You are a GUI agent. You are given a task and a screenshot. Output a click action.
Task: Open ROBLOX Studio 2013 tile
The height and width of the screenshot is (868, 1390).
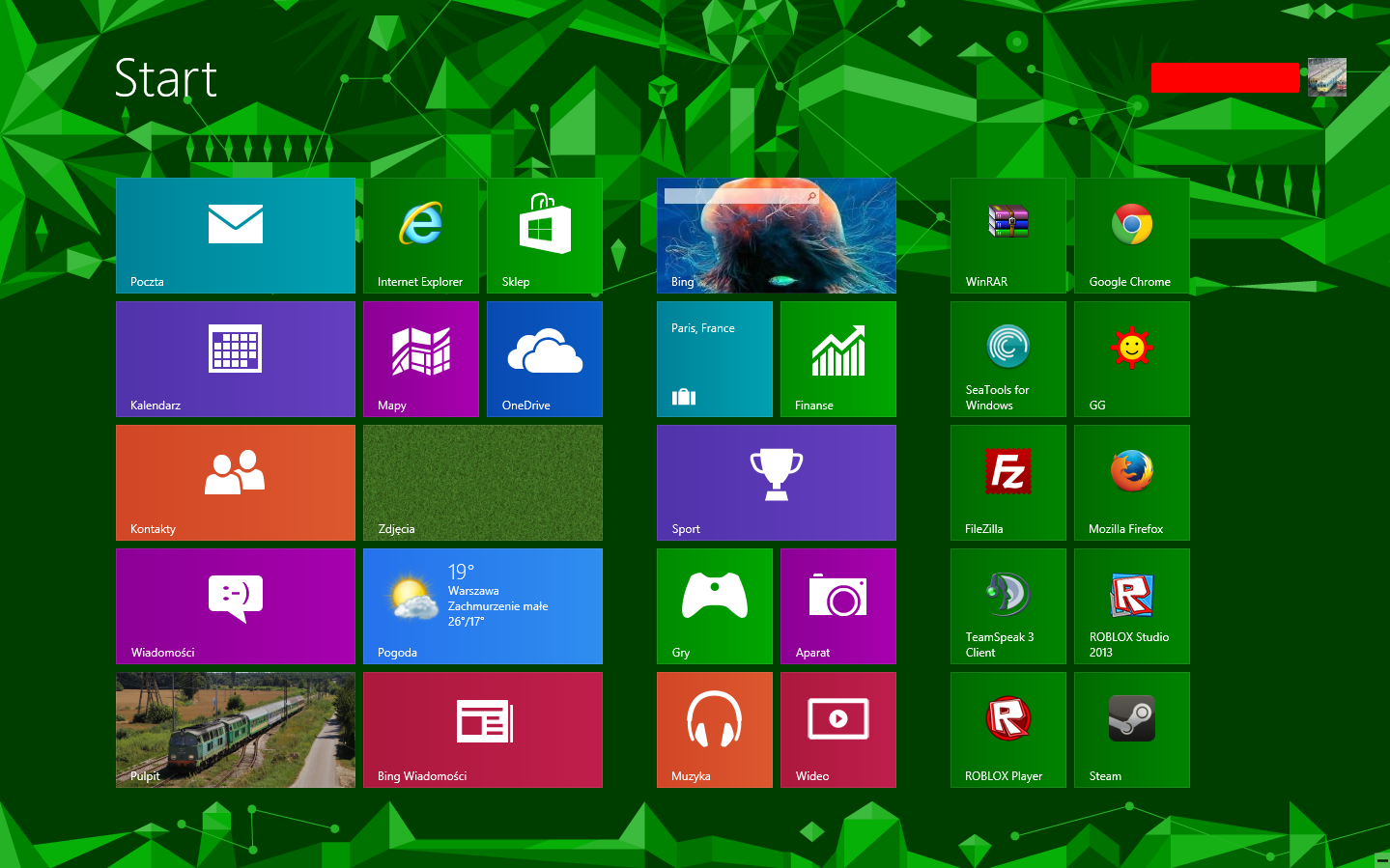(1132, 606)
